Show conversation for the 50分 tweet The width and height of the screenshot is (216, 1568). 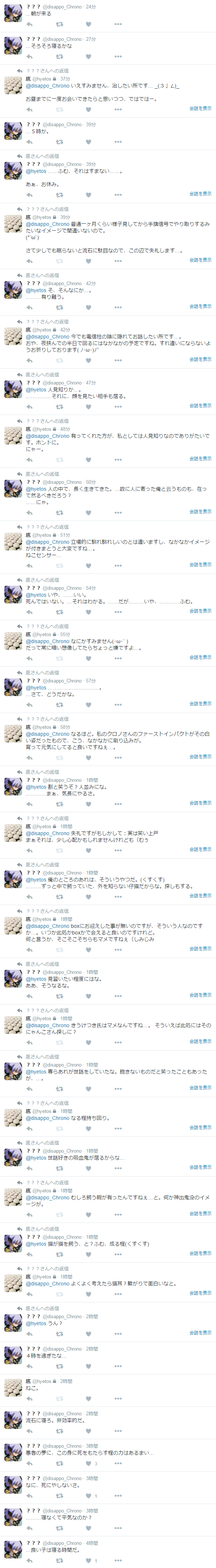[200, 511]
